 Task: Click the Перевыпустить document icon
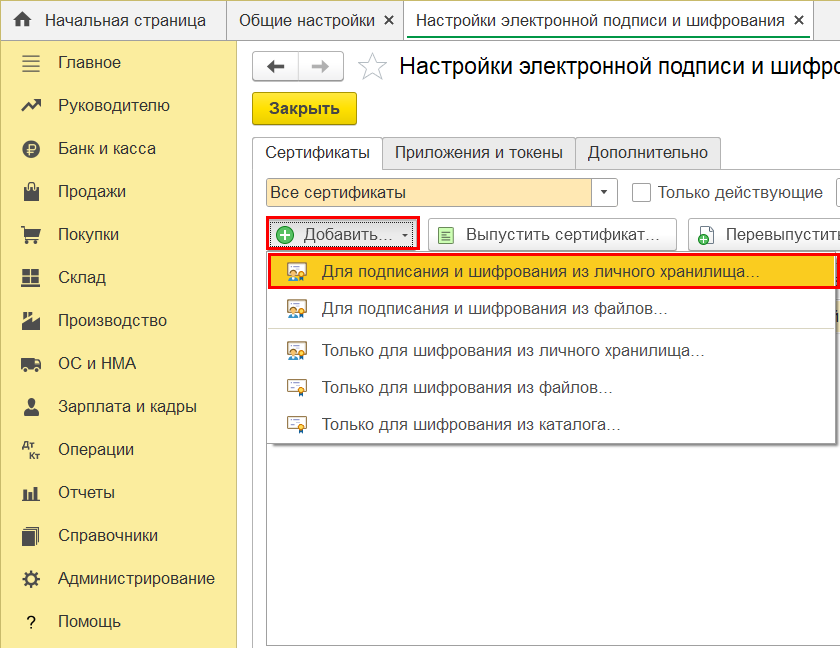pyautogui.click(x=706, y=235)
